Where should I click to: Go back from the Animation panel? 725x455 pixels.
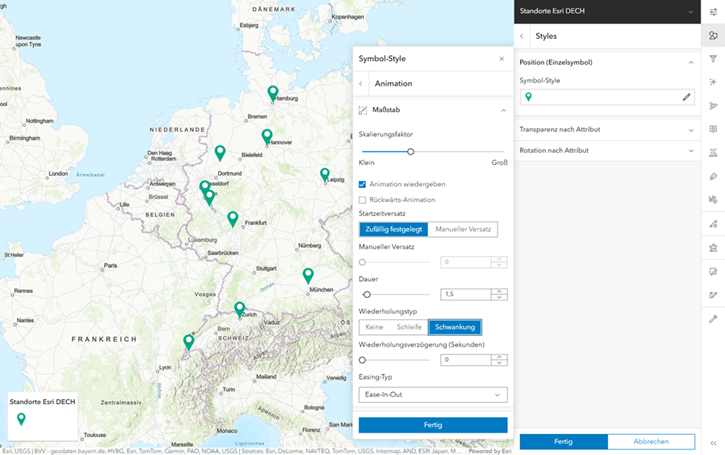pyautogui.click(x=361, y=84)
